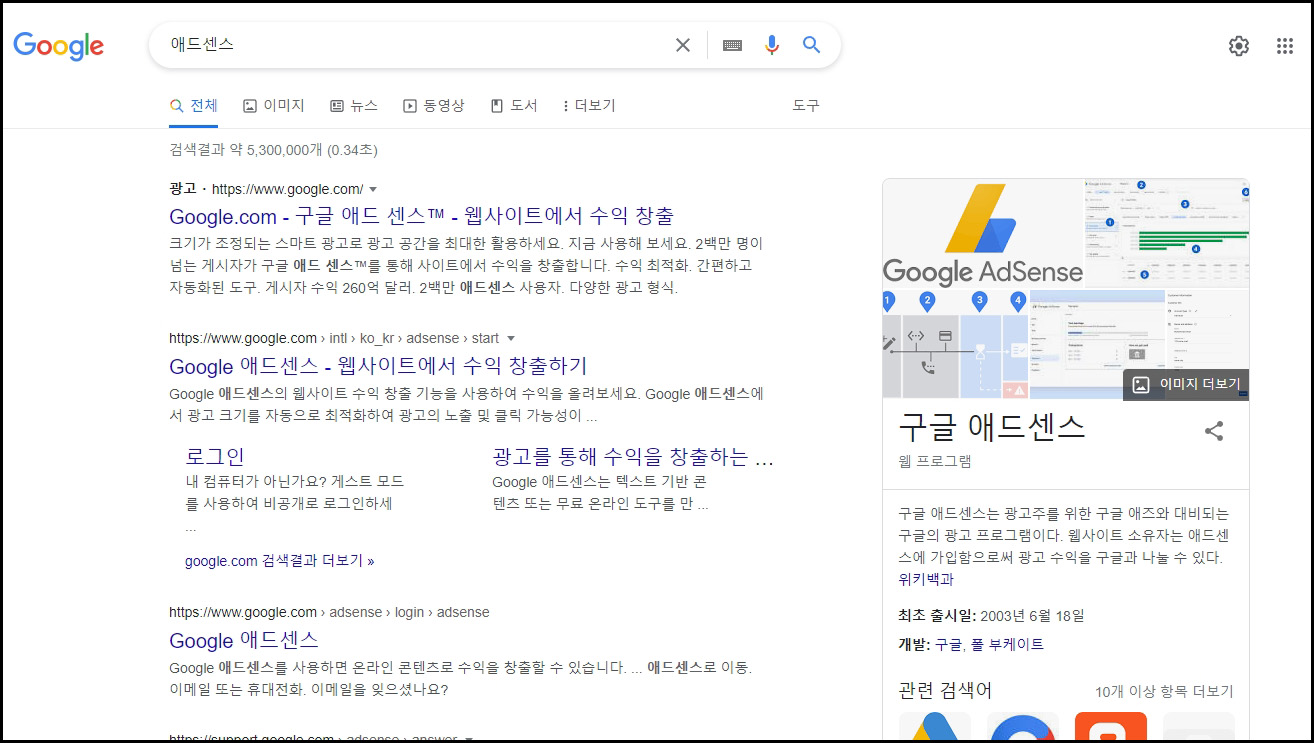Image resolution: width=1314 pixels, height=743 pixels.
Task: Open the third result titled Google 애드센스
Action: click(244, 640)
